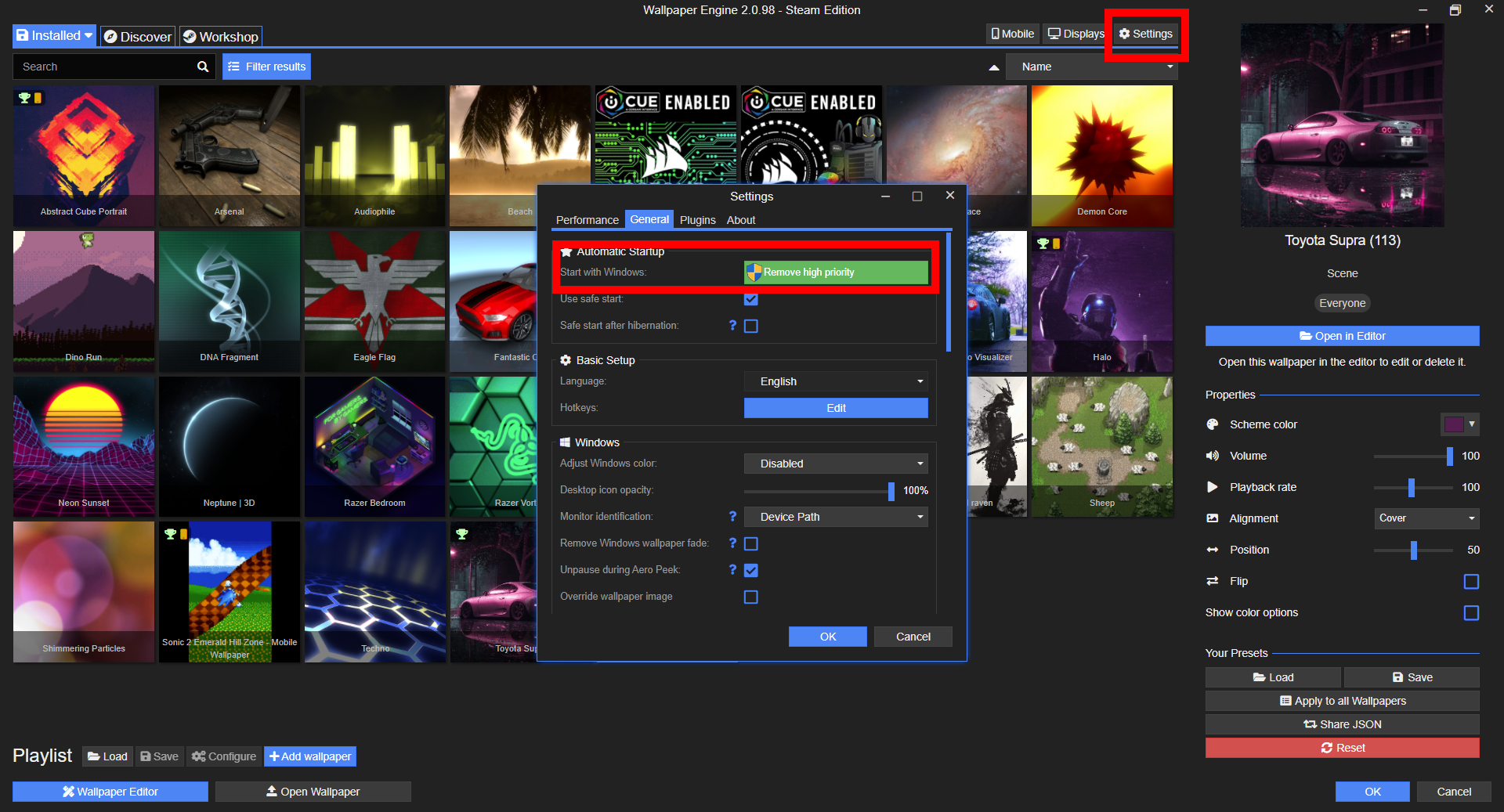Open the Adjust Windows color dropdown
1504x812 pixels.
click(836, 464)
